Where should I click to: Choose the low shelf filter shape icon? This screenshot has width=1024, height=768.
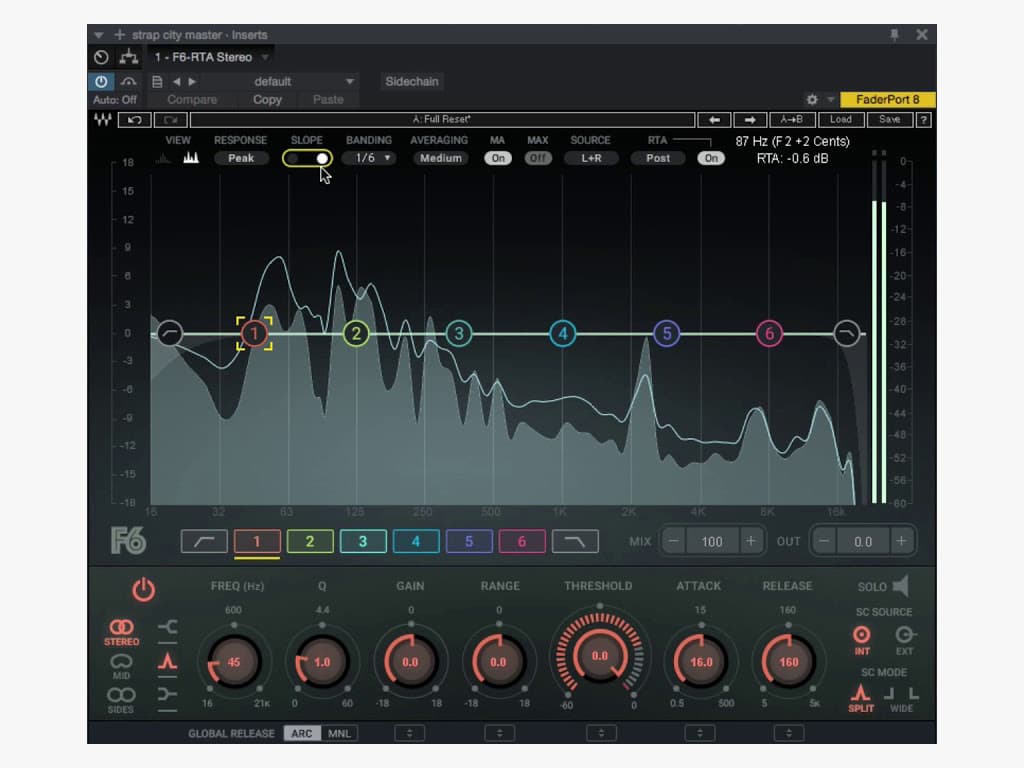167,628
